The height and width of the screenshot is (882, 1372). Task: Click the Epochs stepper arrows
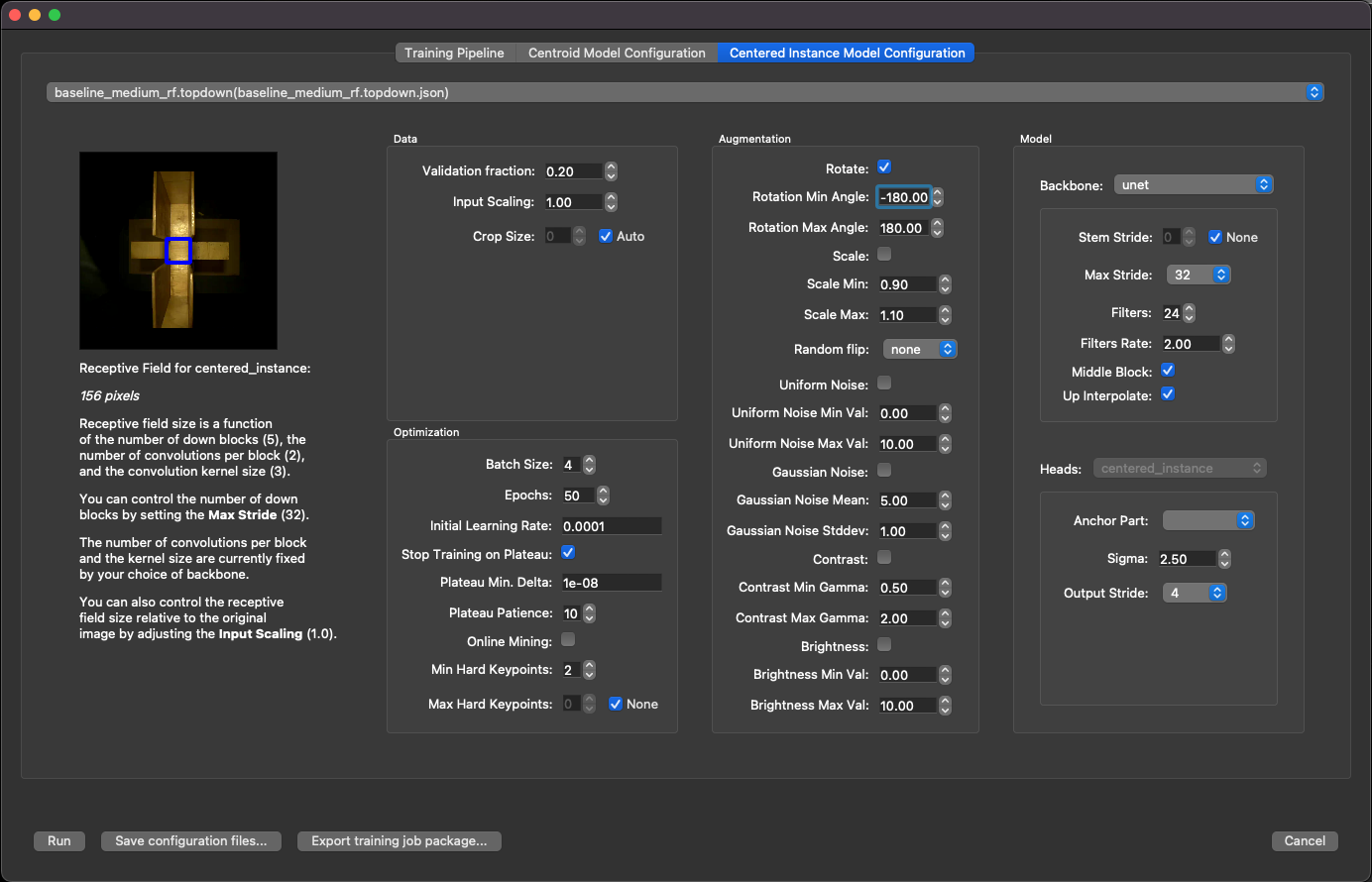[x=603, y=496]
